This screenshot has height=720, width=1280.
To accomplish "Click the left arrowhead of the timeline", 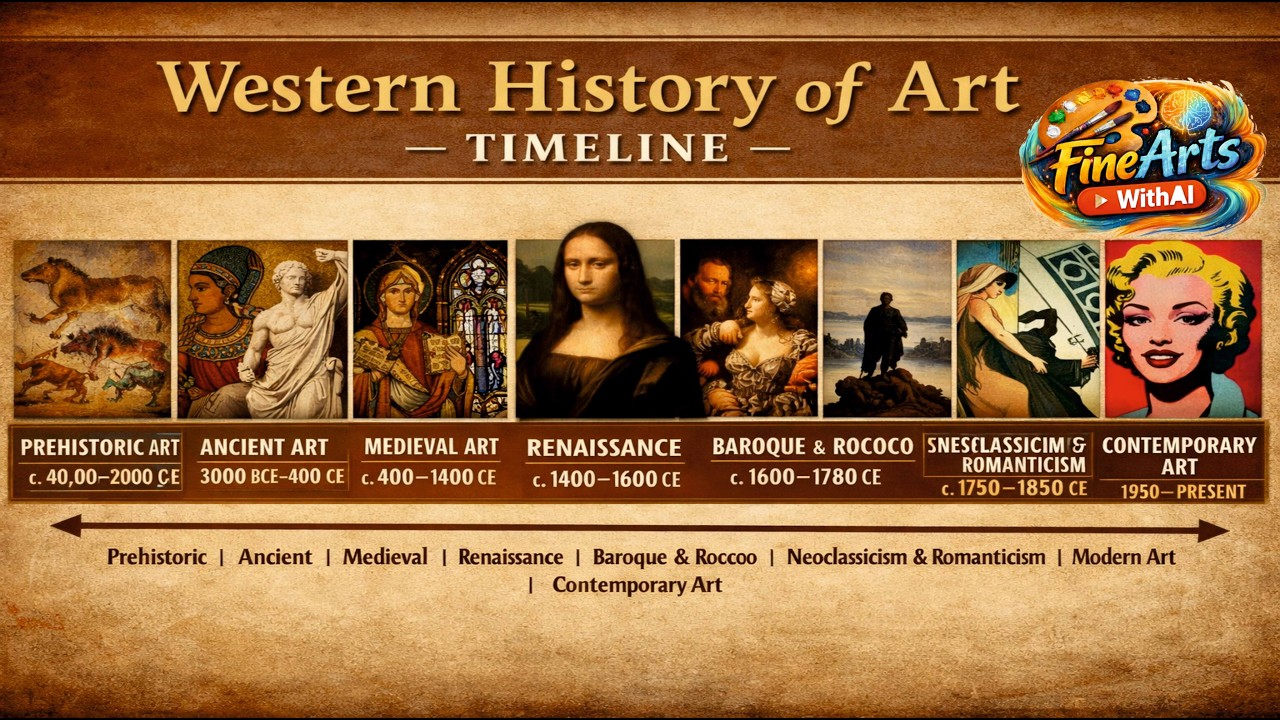I will [66, 526].
